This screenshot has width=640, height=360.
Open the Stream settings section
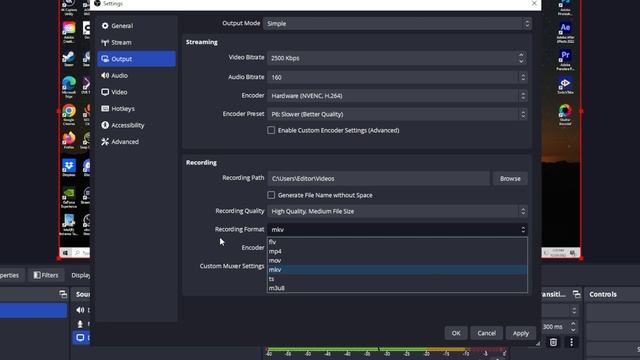pyautogui.click(x=136, y=42)
